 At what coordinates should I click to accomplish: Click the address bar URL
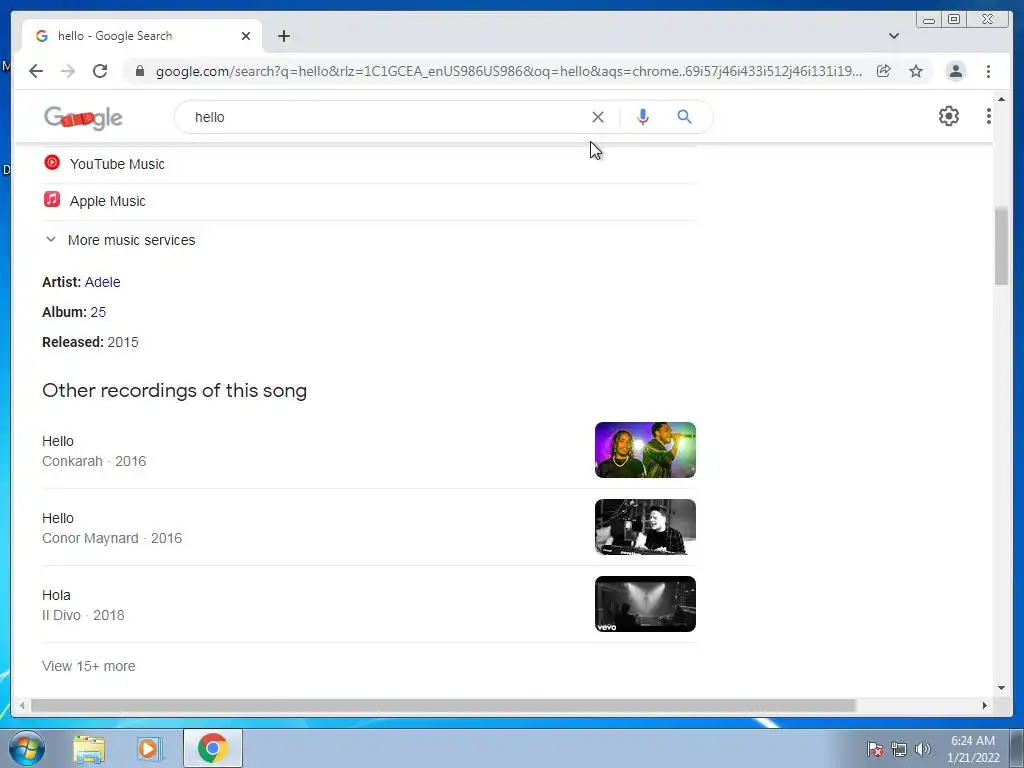(x=508, y=71)
